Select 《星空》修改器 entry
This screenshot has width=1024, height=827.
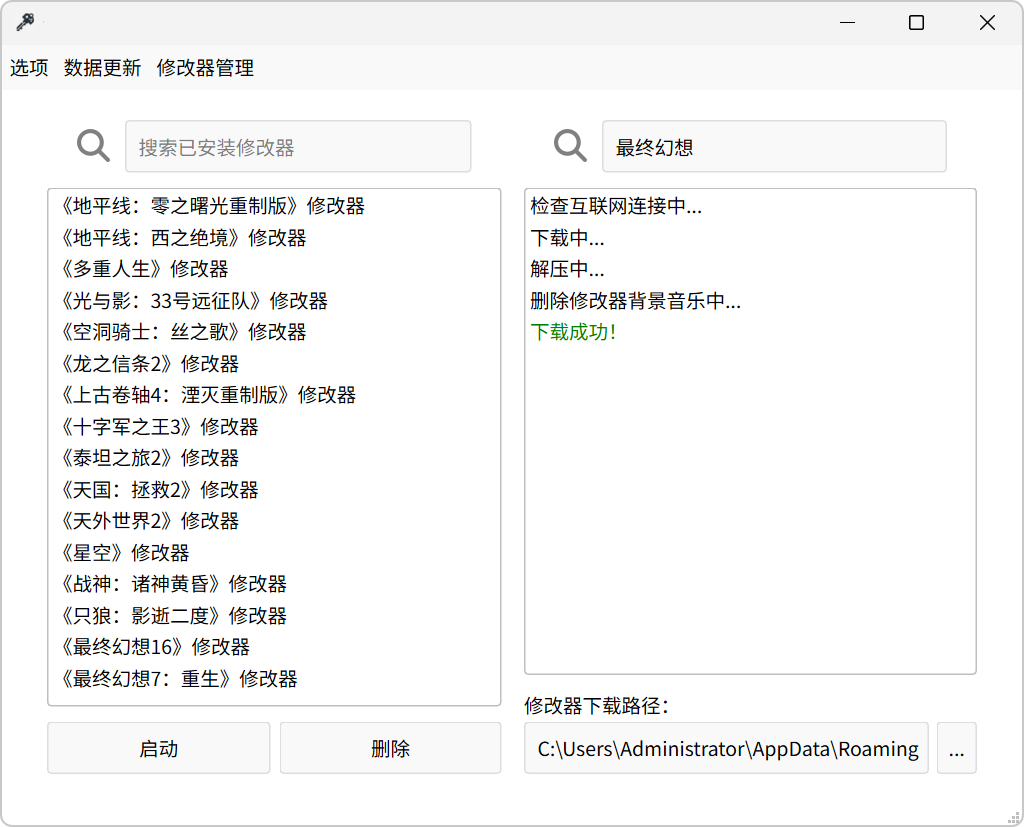[274, 553]
